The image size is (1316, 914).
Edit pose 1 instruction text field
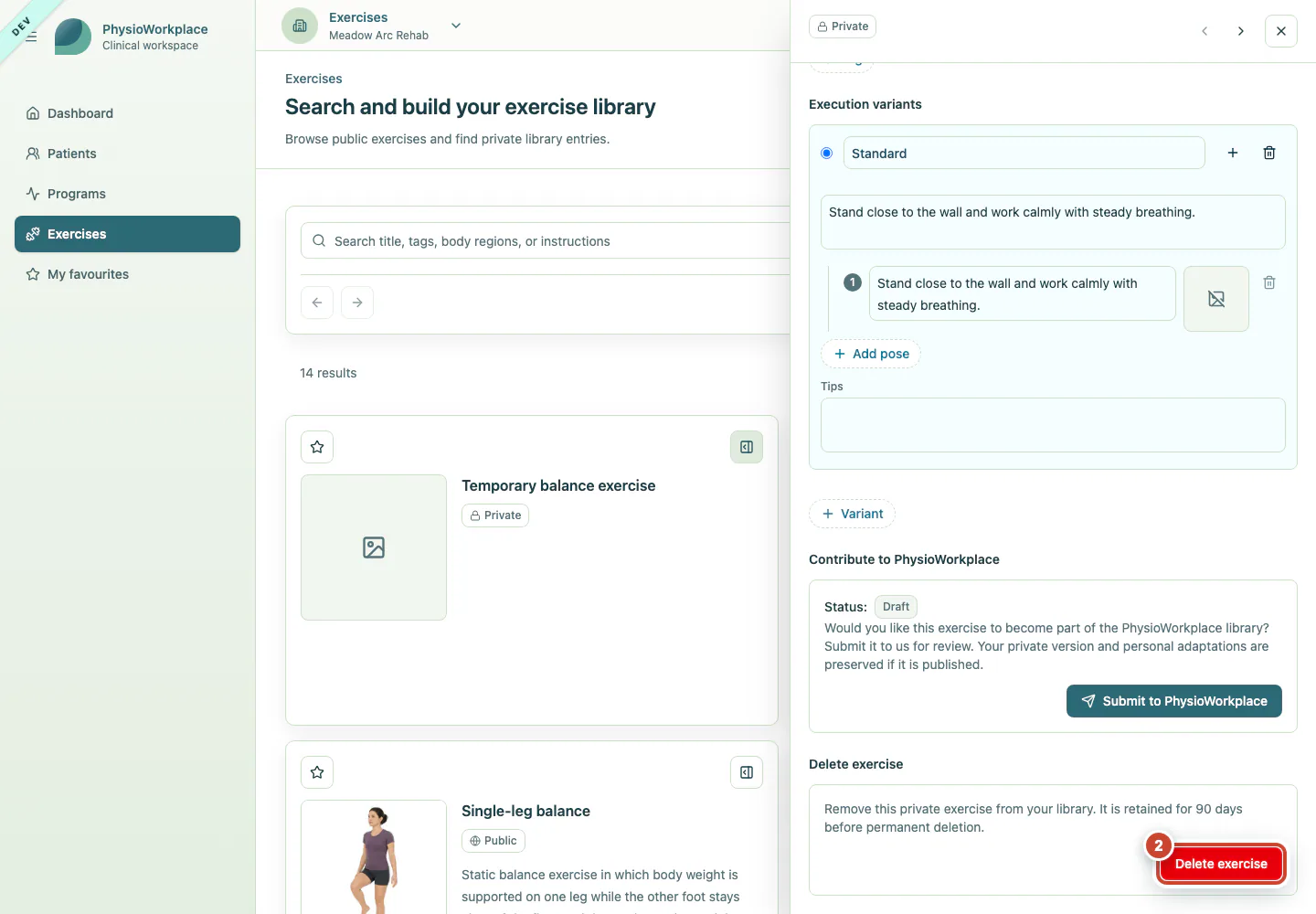[x=1023, y=293]
